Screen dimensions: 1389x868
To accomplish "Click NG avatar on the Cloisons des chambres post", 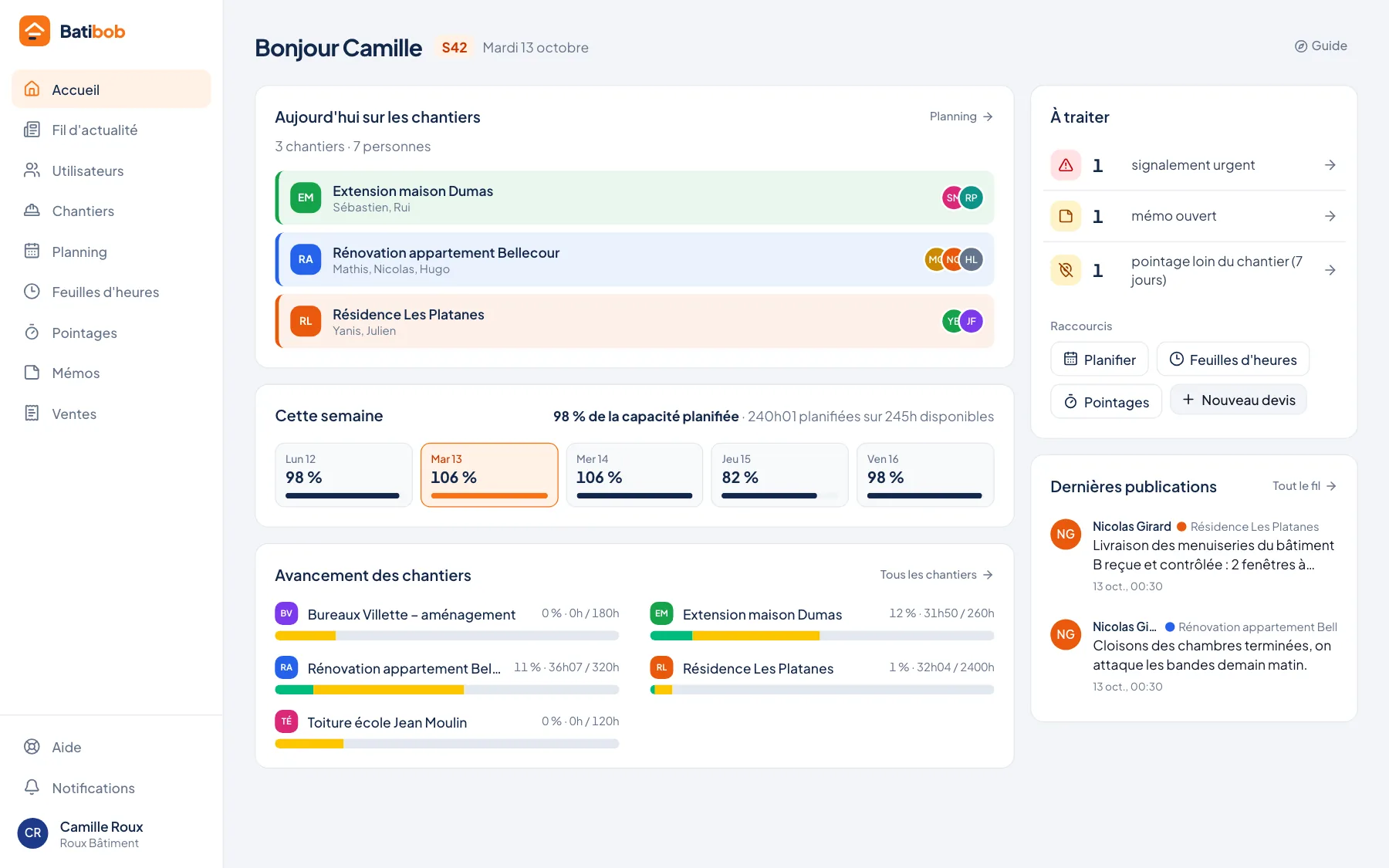I will 1066,634.
